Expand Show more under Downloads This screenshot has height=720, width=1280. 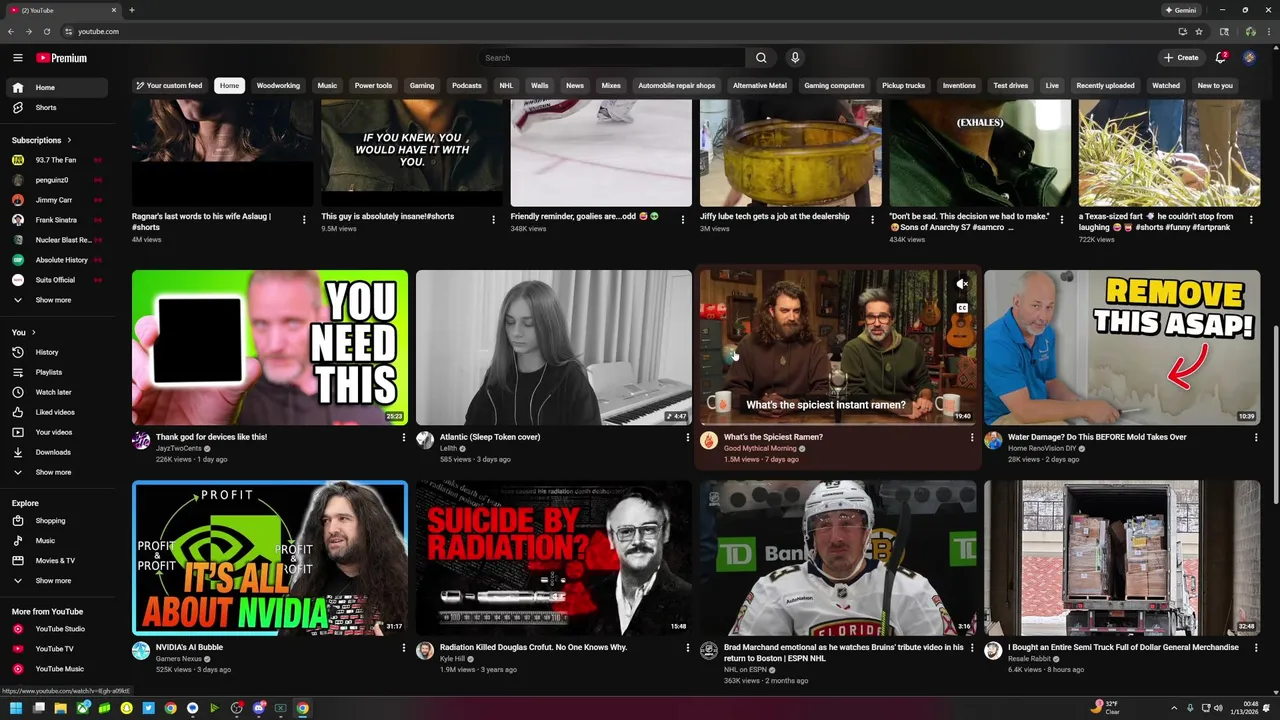coord(58,472)
